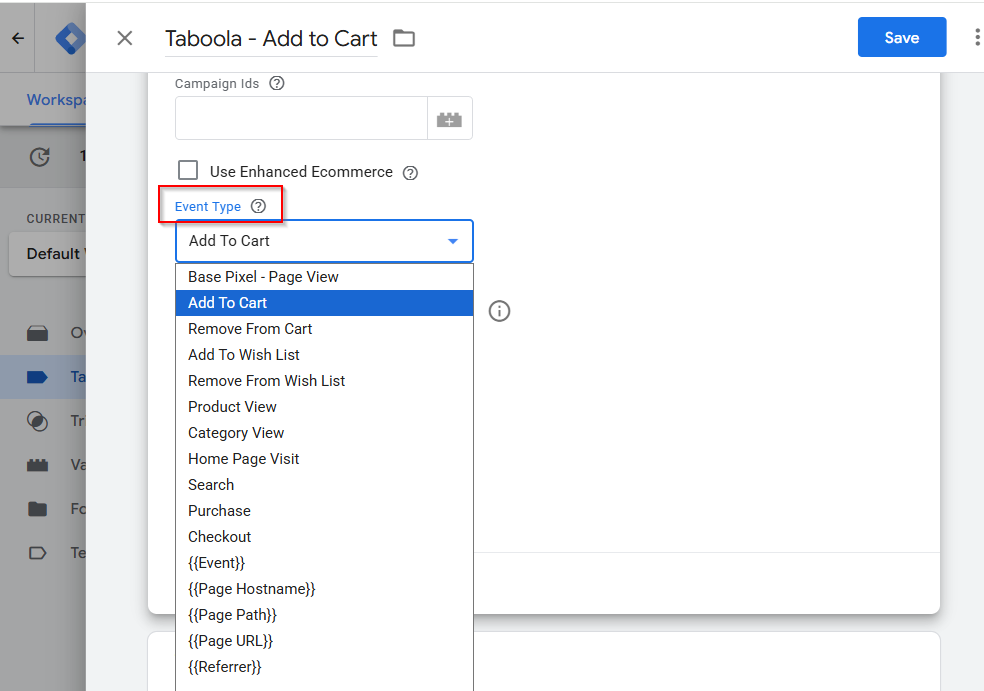Pick Product View from the event list
The image size is (984, 691).
click(x=324, y=407)
